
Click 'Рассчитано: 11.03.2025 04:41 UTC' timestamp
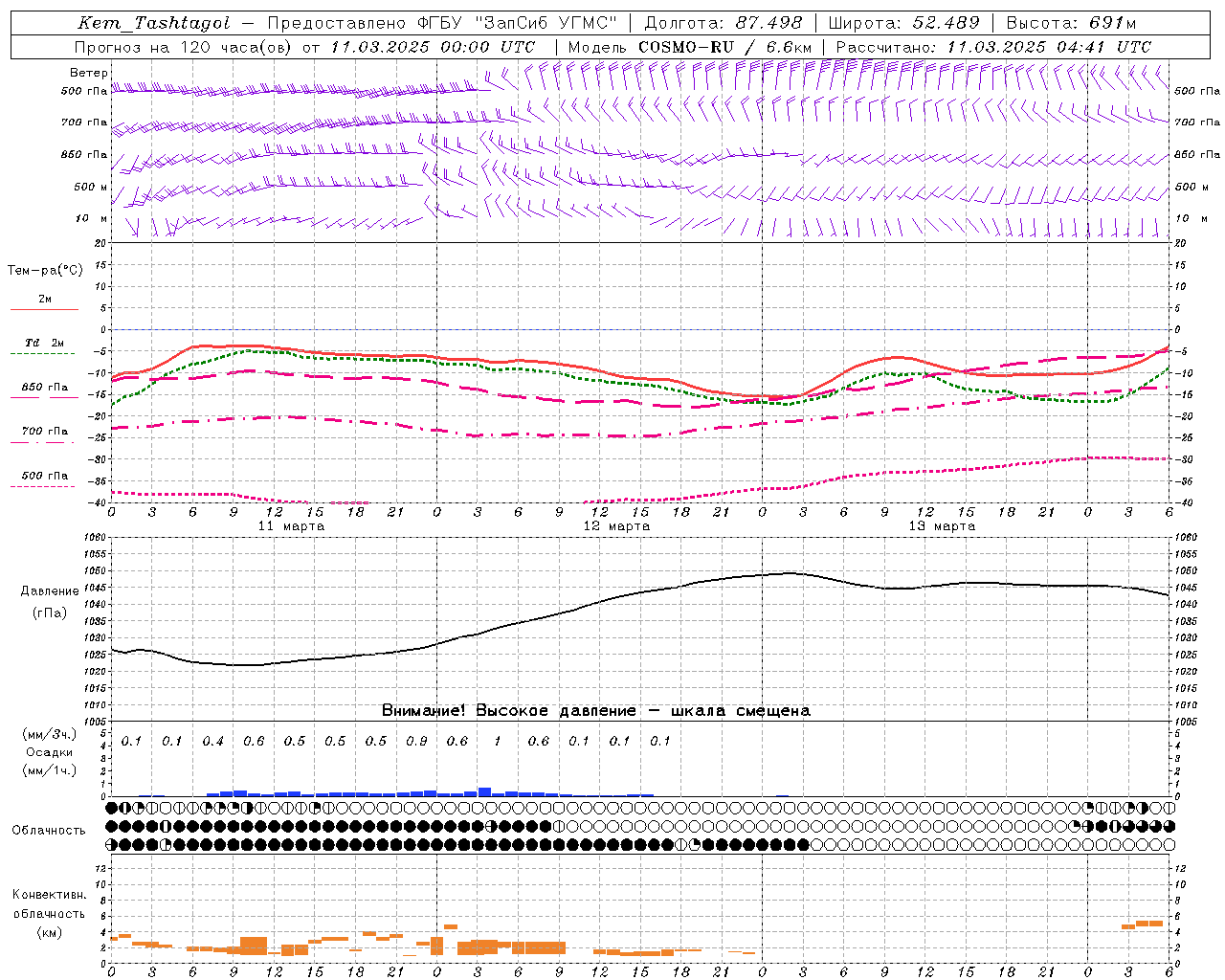coord(993,47)
